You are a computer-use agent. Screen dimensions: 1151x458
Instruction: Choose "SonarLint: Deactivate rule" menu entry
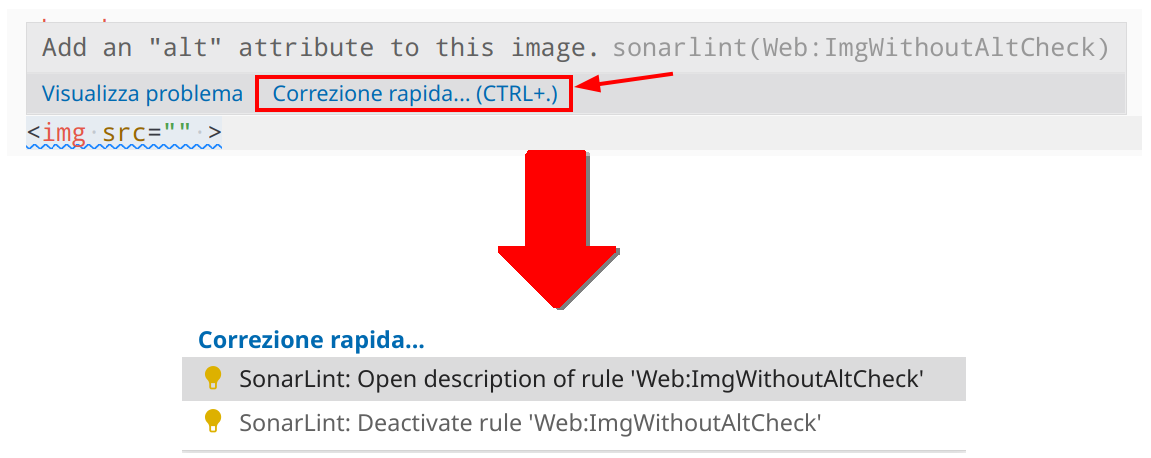(x=530, y=423)
